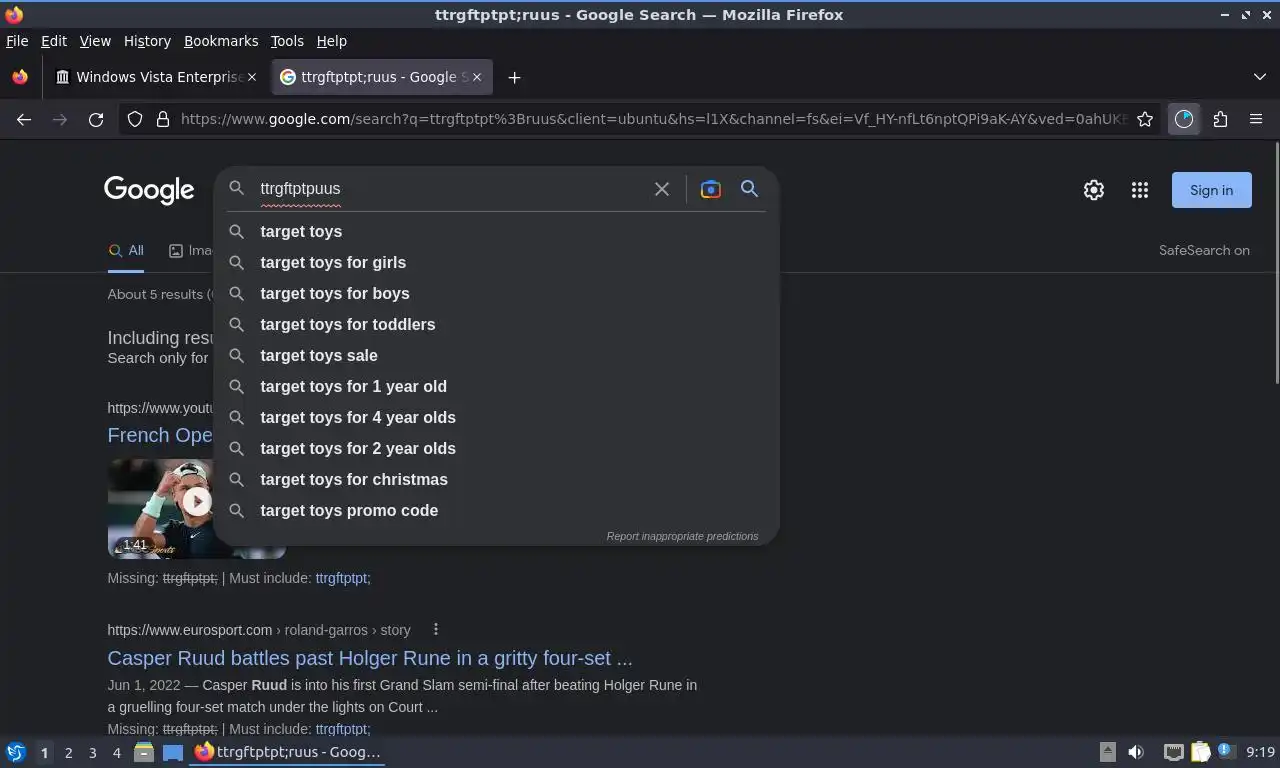Open the Help menu

[x=332, y=41]
